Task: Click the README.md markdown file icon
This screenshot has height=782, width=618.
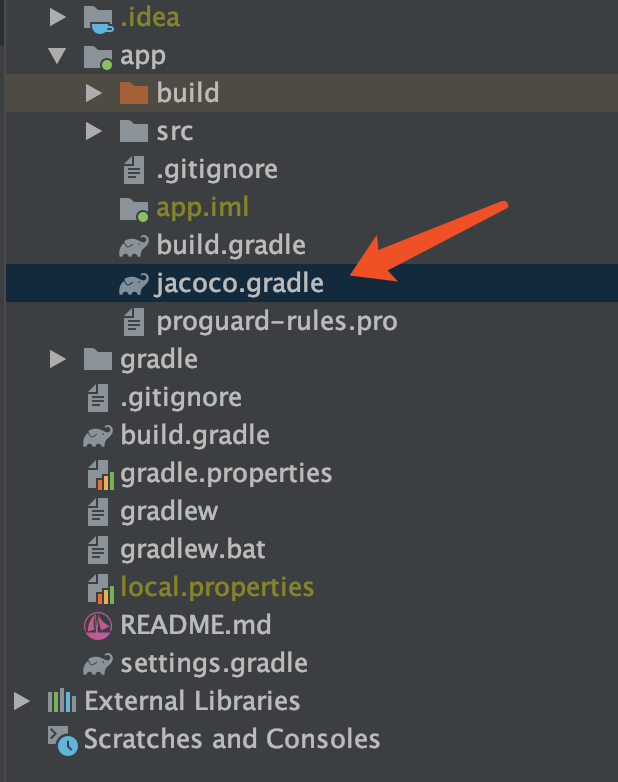Action: (x=98, y=626)
